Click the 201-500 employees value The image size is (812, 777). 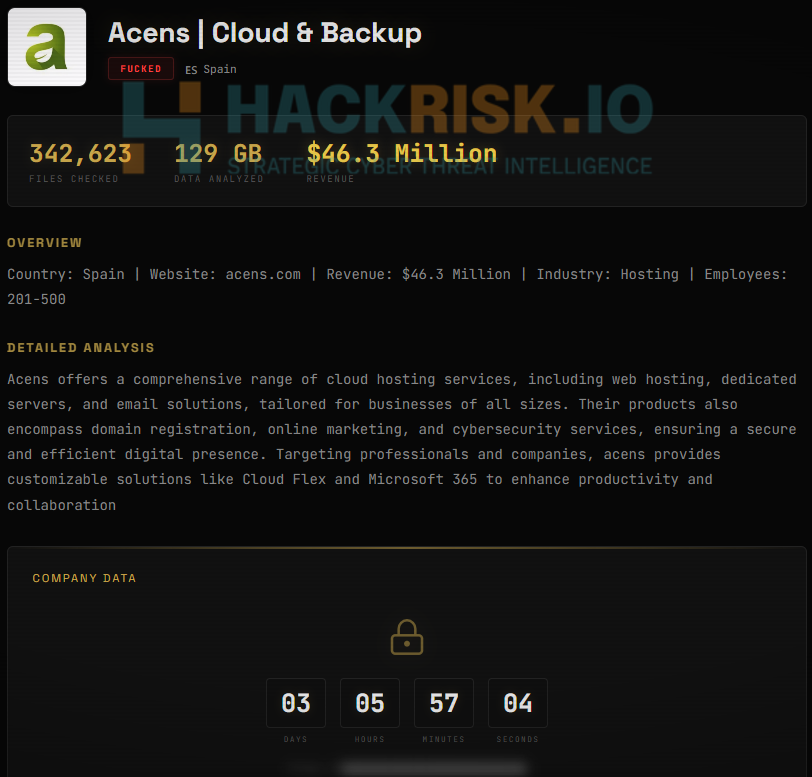(36, 299)
